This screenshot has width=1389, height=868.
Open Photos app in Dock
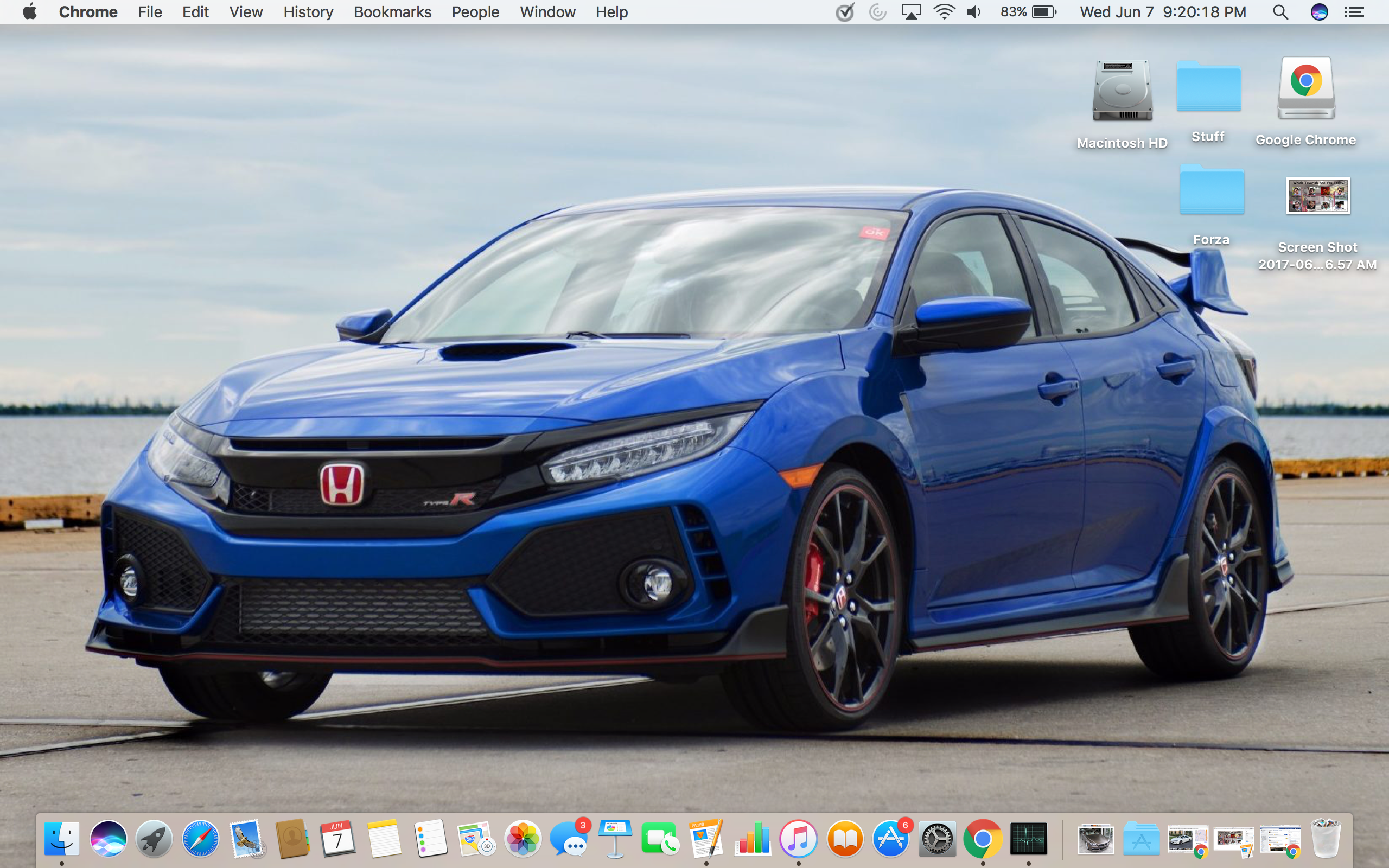coord(523,839)
